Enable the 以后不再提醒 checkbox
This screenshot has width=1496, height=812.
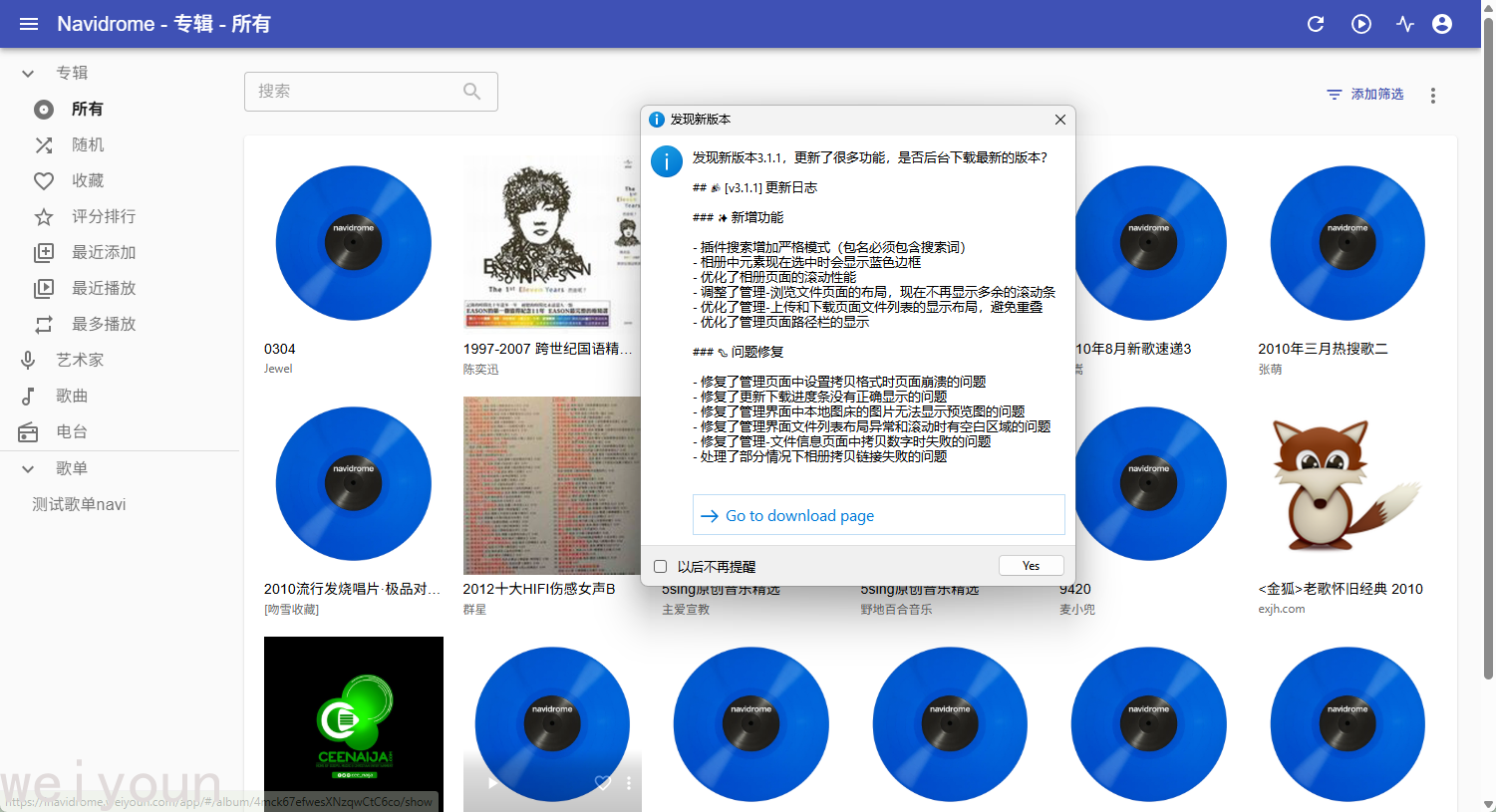tap(660, 567)
